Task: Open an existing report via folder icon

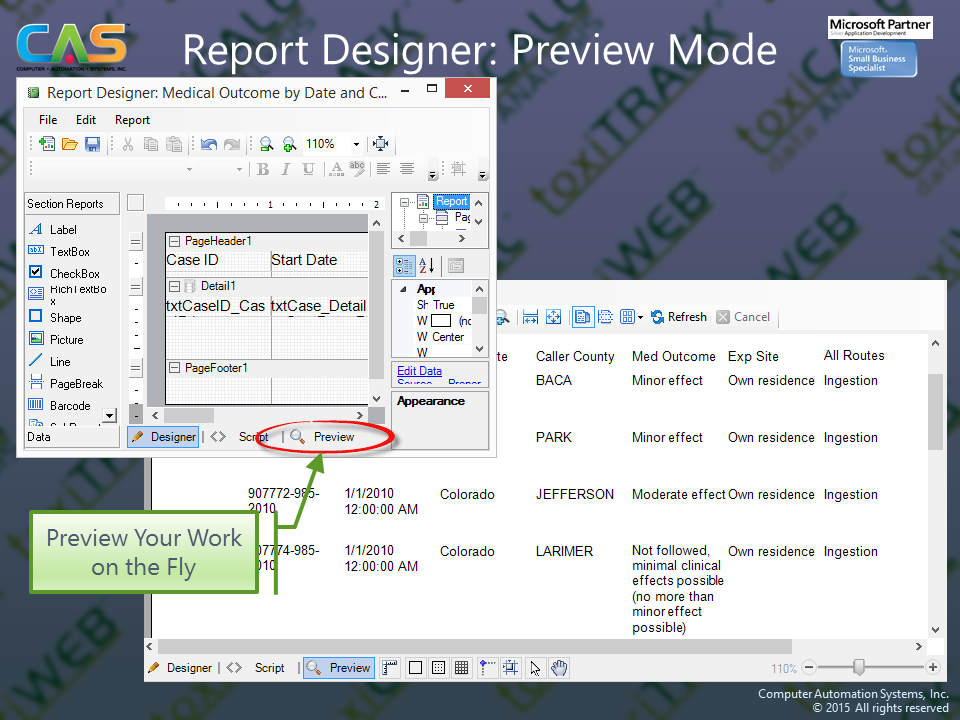Action: point(70,144)
